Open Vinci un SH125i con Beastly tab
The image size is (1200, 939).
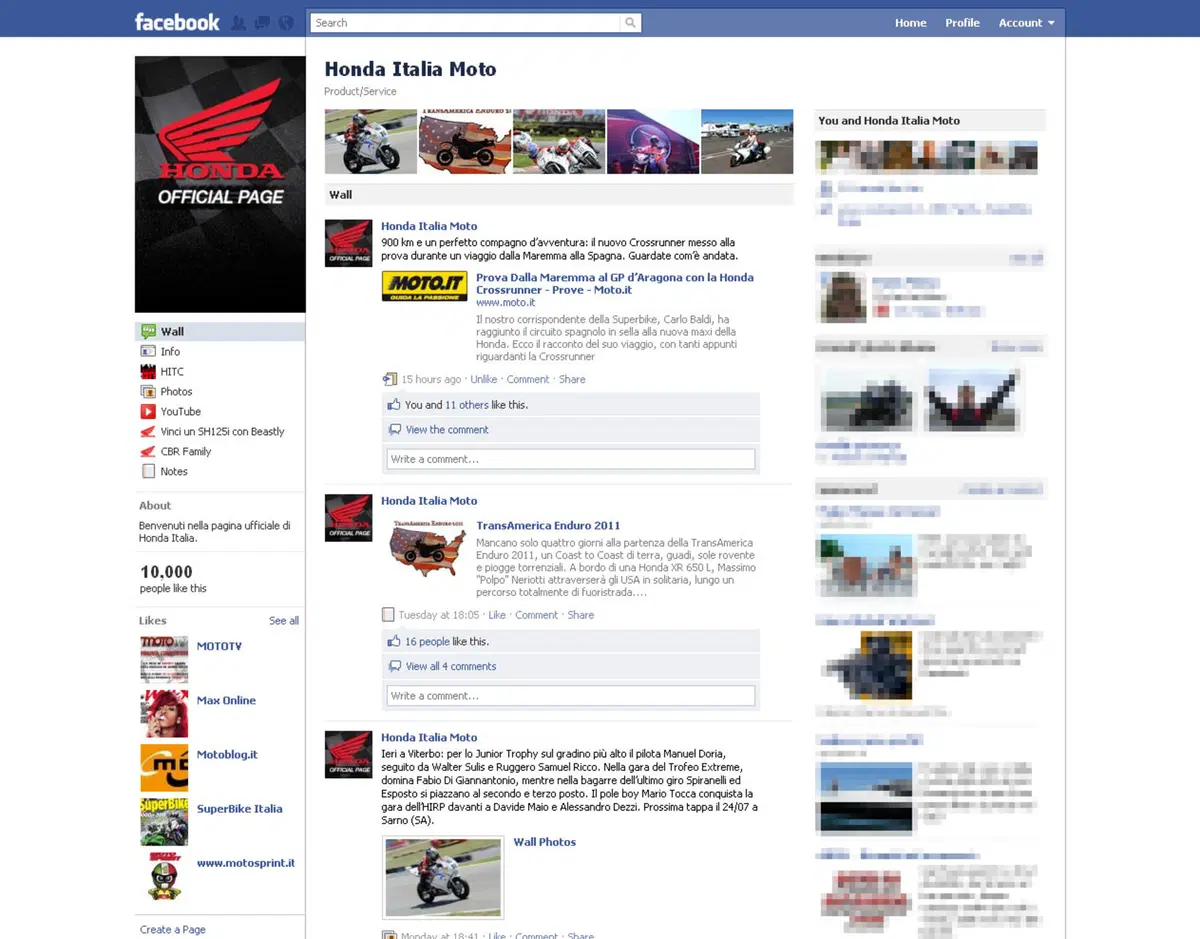click(220, 431)
